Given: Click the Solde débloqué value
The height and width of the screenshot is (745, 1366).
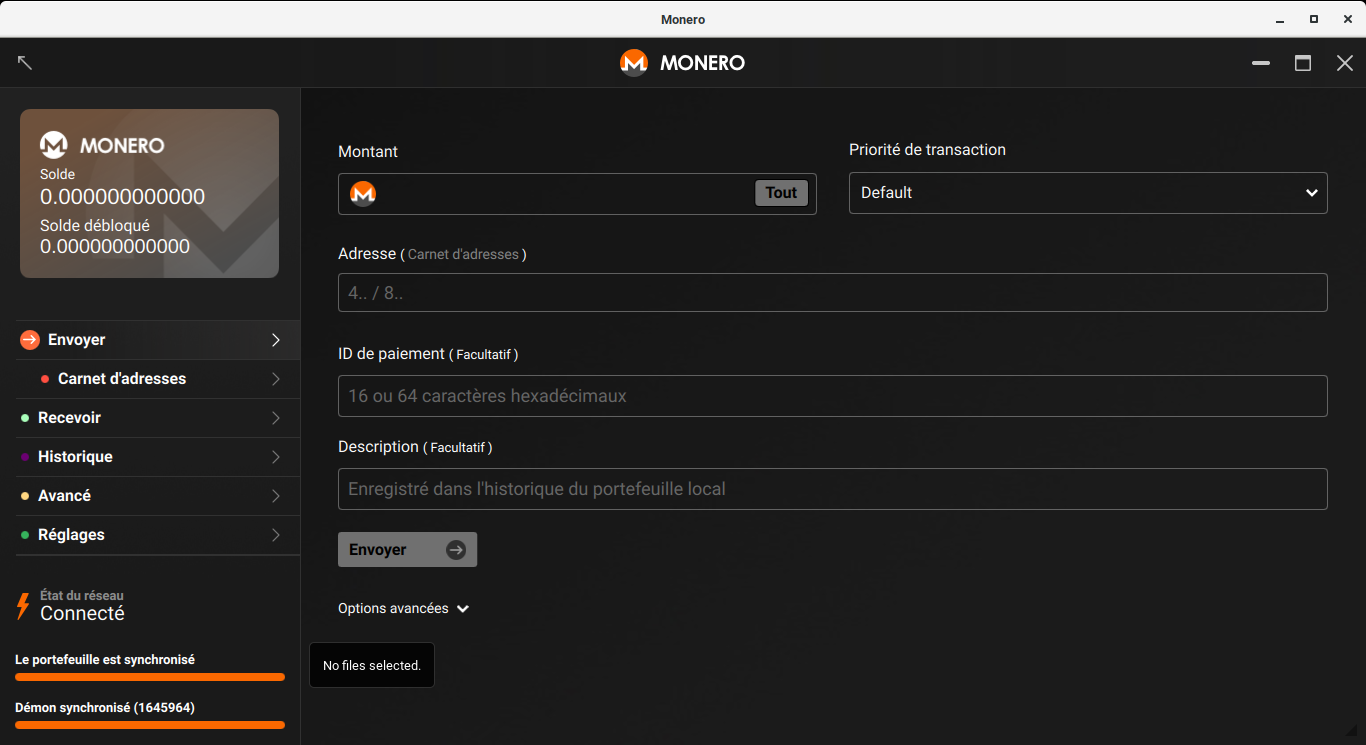Looking at the screenshot, I should click(x=115, y=247).
